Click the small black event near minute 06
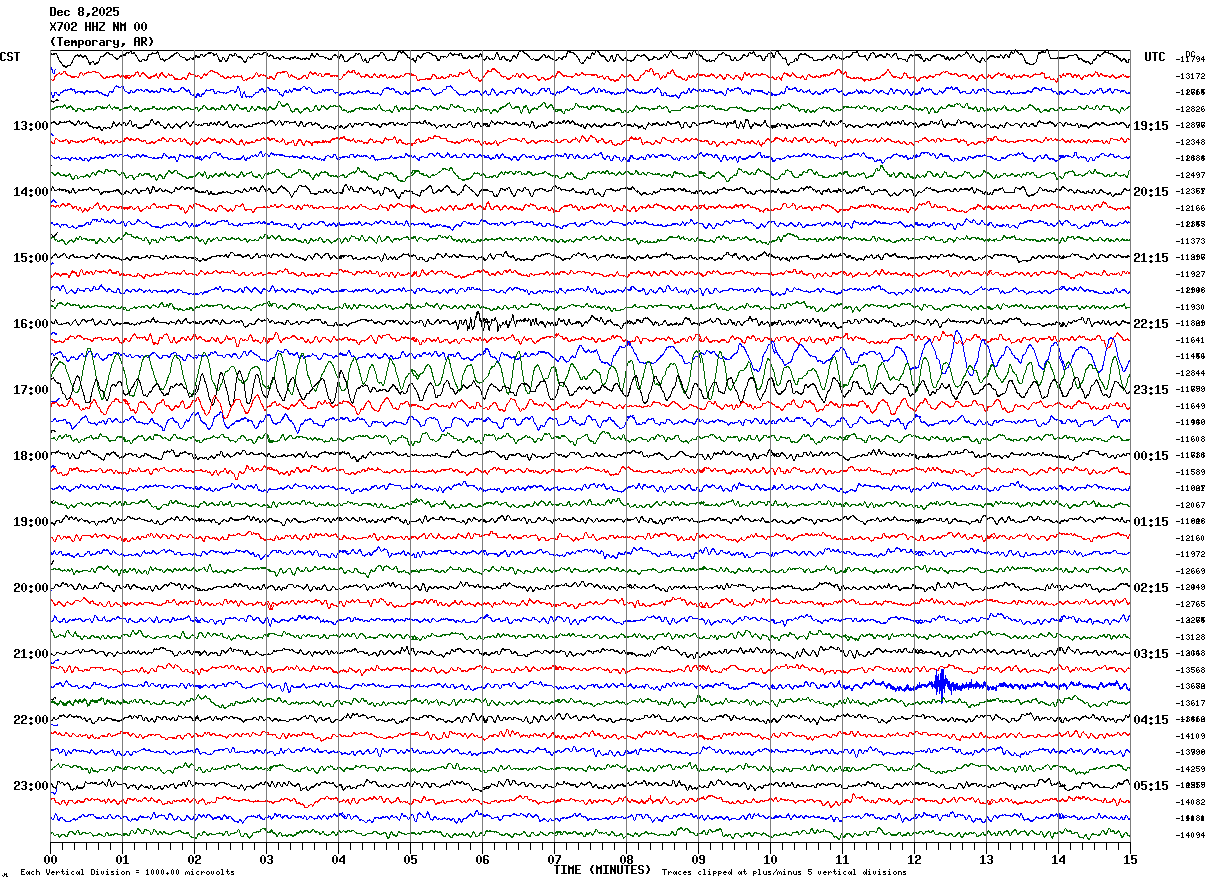The height and width of the screenshot is (886, 1210). pos(485,322)
